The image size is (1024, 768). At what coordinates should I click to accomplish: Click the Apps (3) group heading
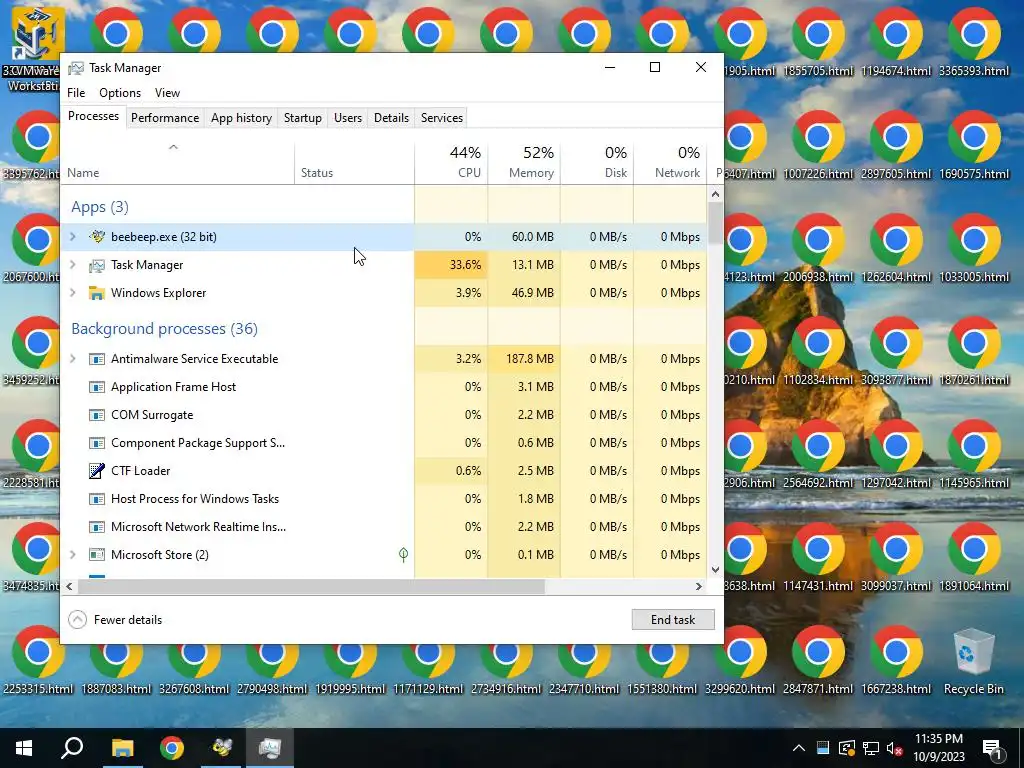[100, 207]
